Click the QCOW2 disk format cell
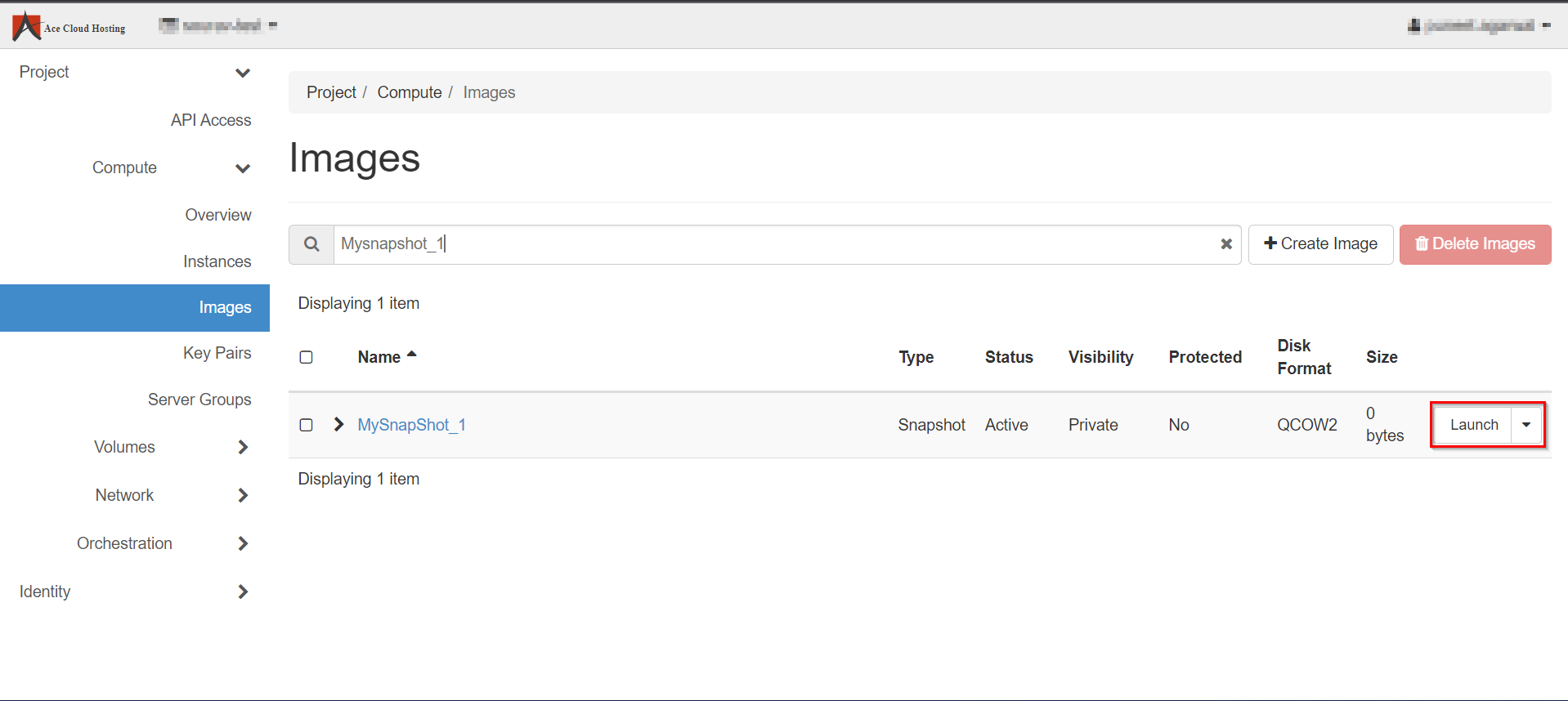This screenshot has width=1568, height=701. point(1307,425)
